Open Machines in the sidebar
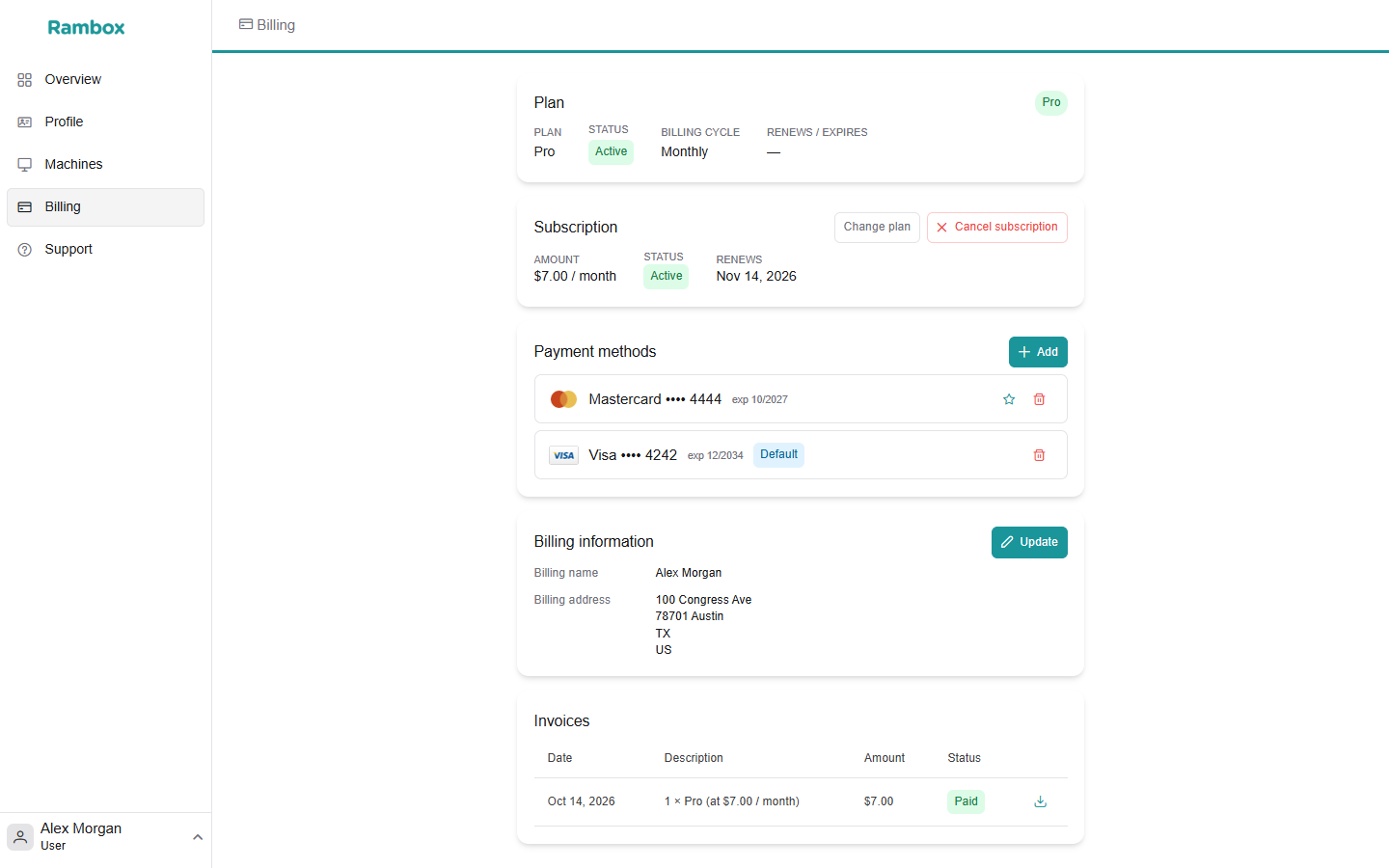The width and height of the screenshot is (1389, 868). click(105, 165)
